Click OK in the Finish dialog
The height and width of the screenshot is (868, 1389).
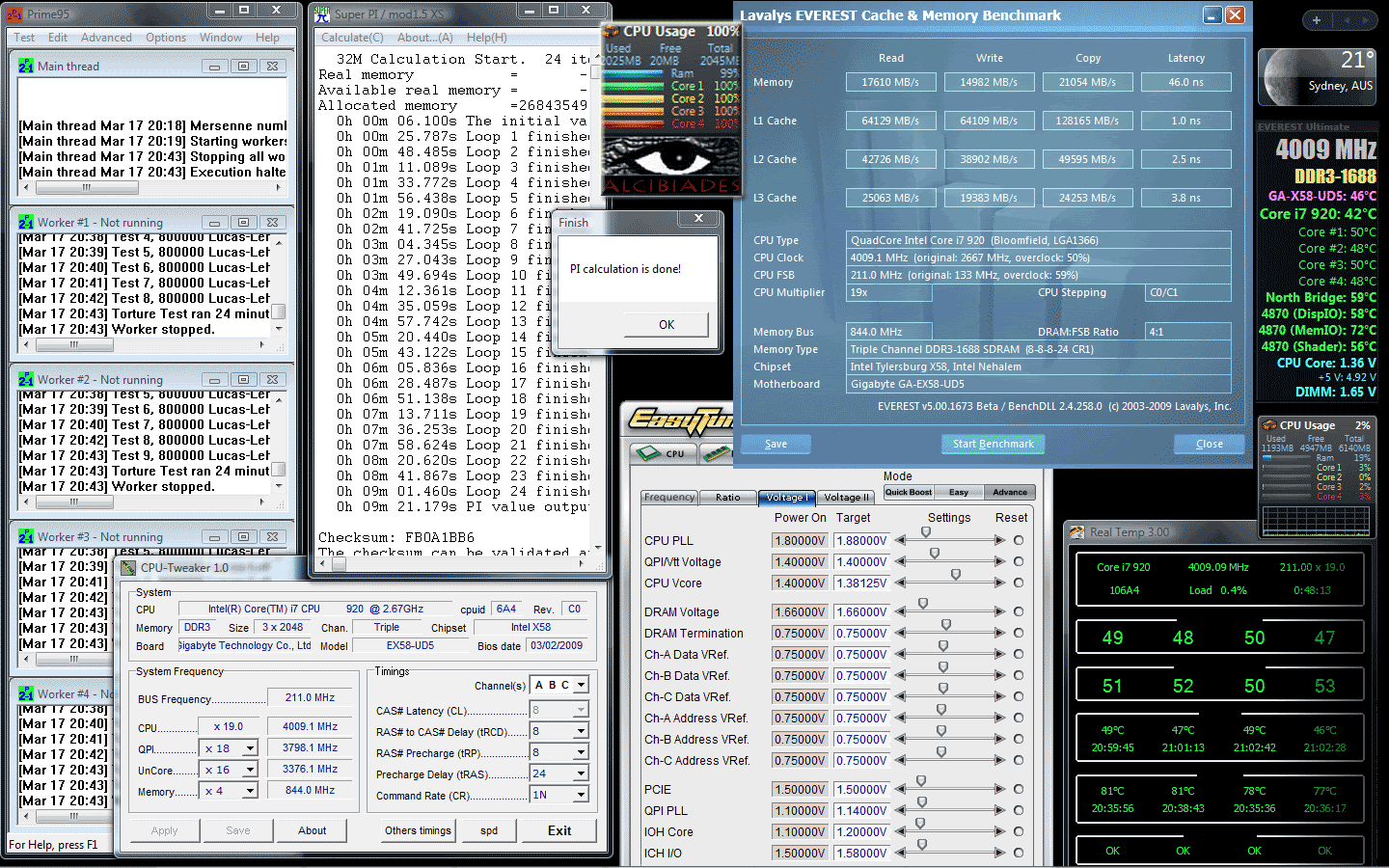tap(667, 325)
